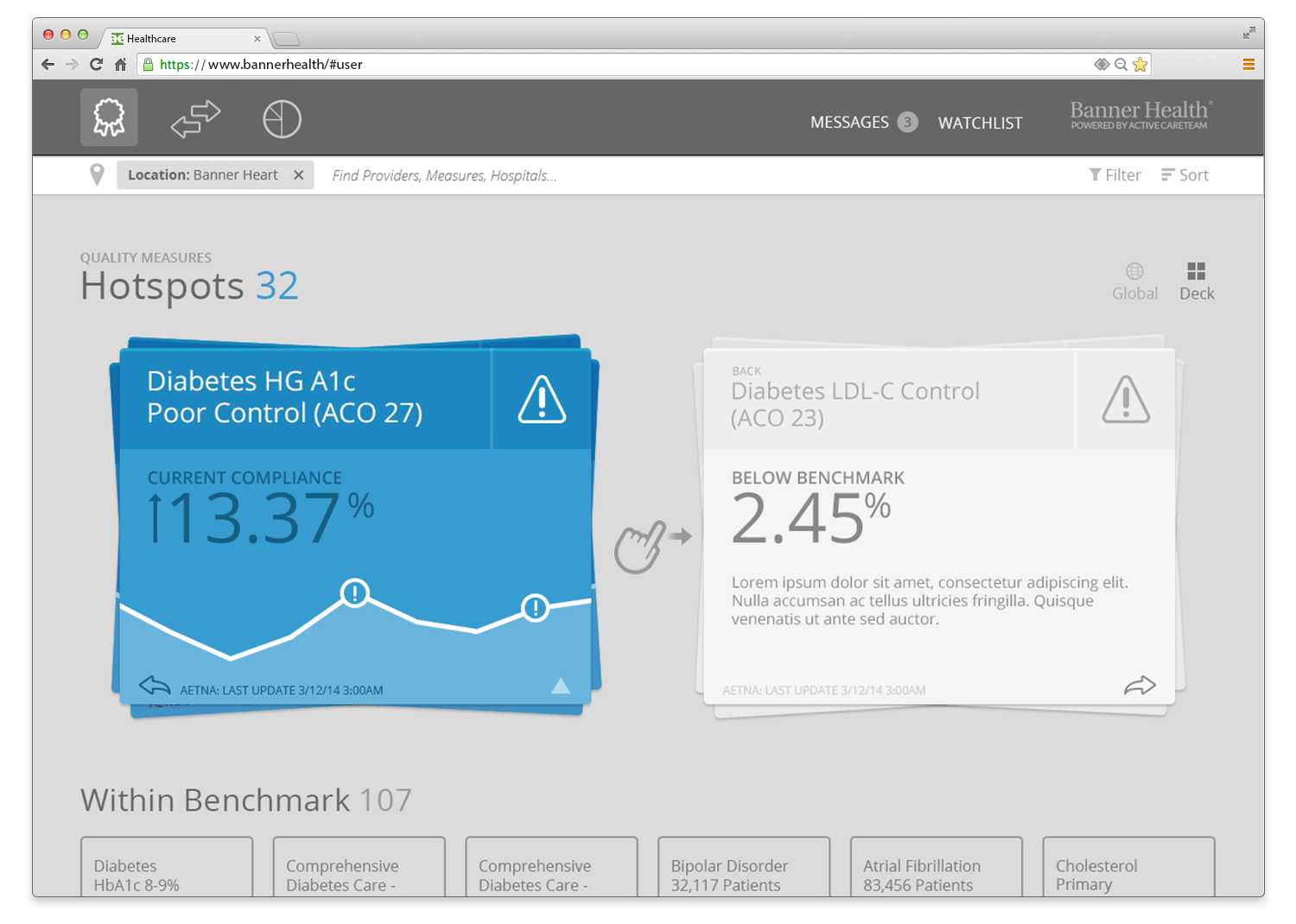Click the Hotspots 32 heading
Viewport: 1296px width, 924px height.
coord(189,285)
